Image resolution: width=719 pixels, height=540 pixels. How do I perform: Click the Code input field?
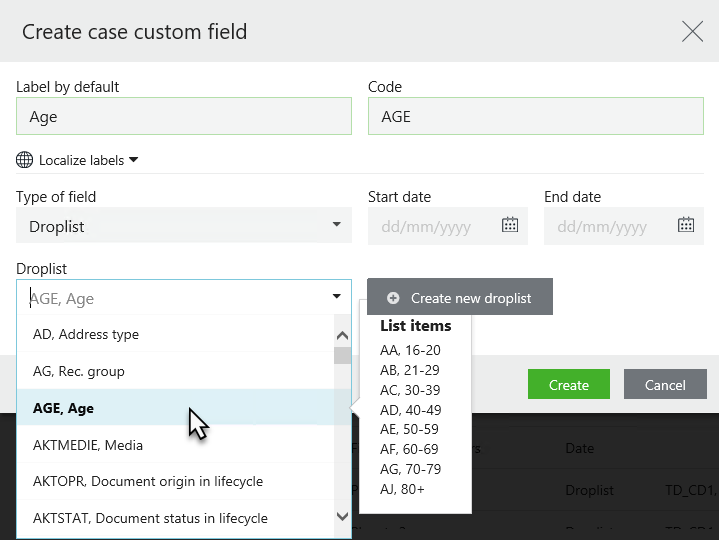(x=535, y=116)
